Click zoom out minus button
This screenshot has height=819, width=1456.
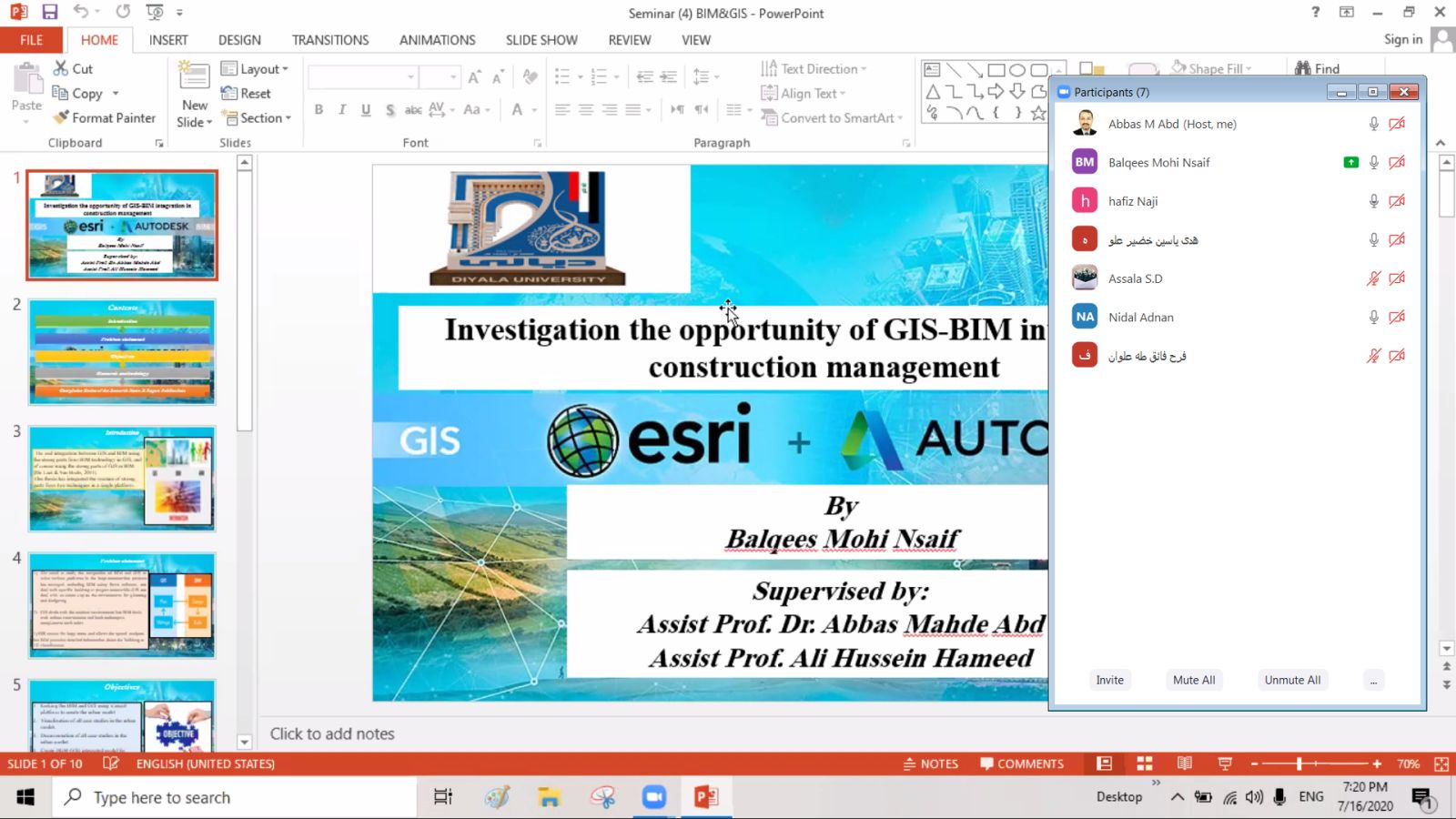point(1254,763)
